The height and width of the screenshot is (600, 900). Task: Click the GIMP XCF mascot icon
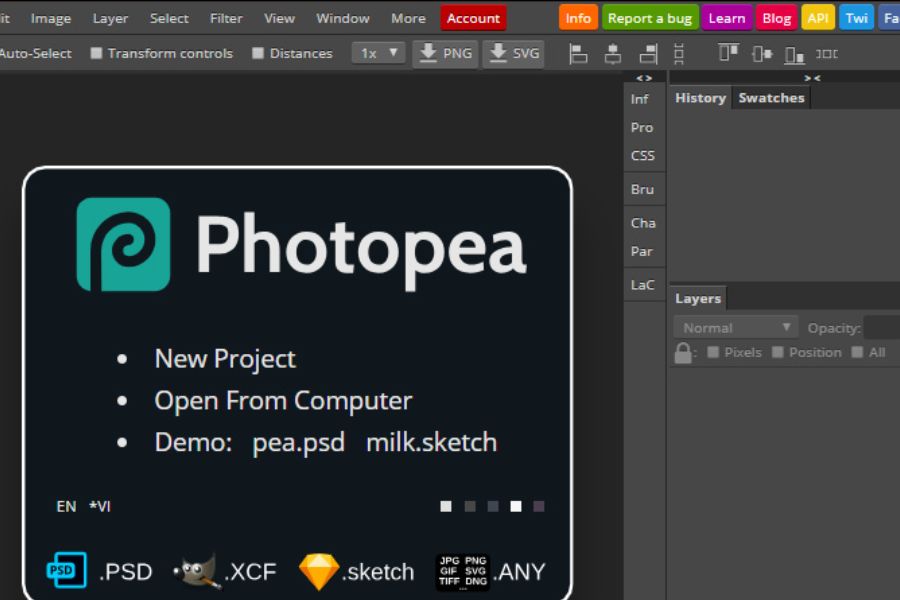pyautogui.click(x=198, y=571)
